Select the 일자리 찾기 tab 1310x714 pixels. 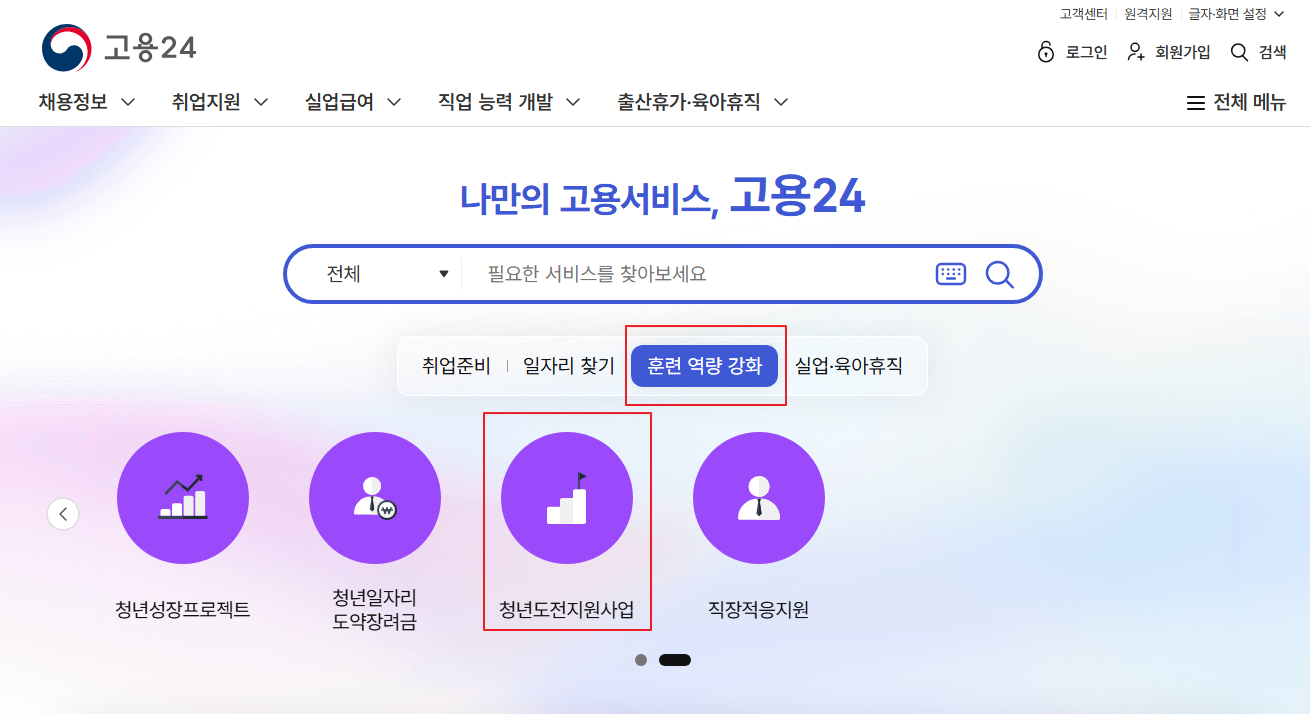coord(569,366)
